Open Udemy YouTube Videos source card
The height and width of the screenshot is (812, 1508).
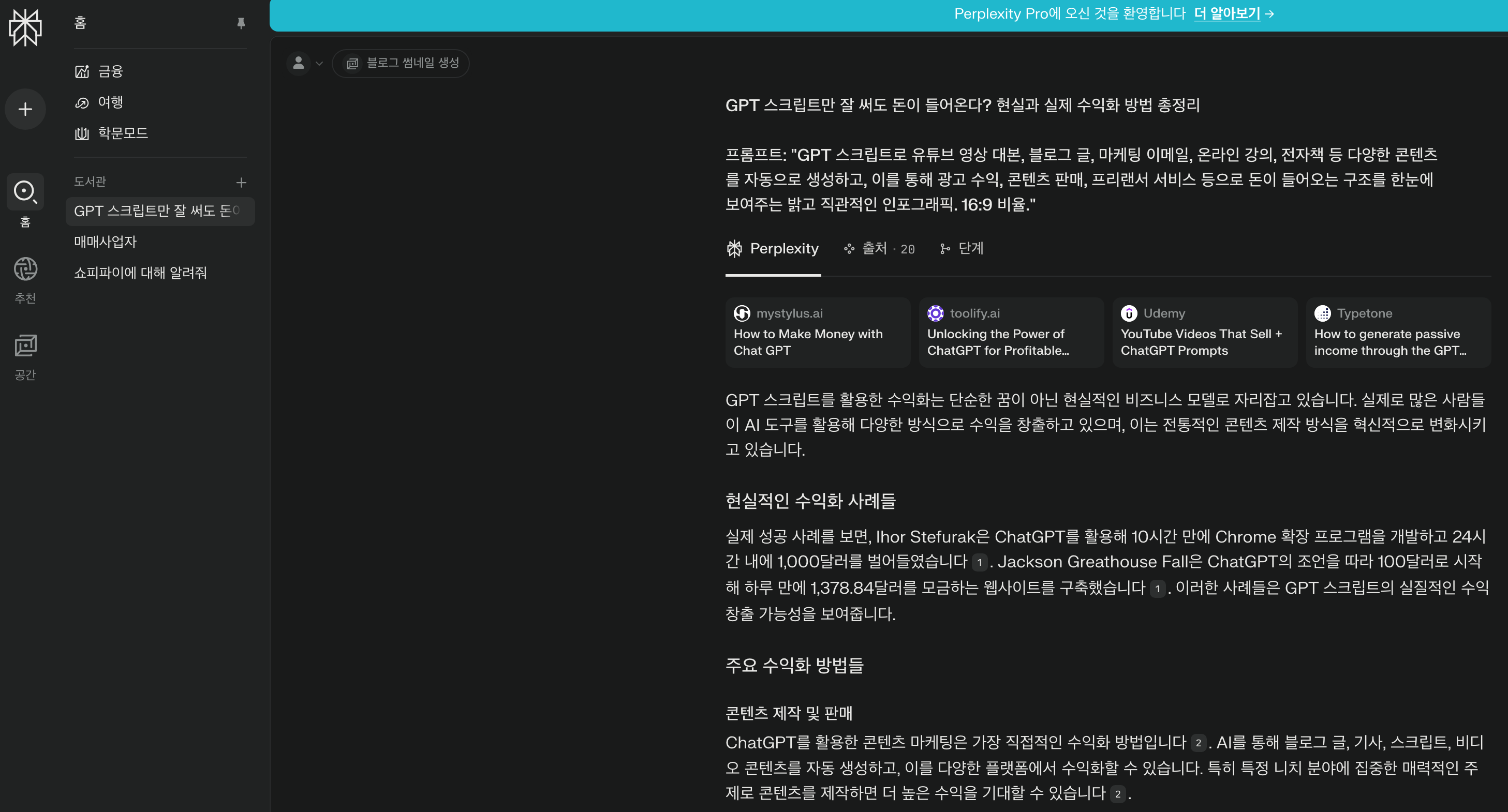pos(1204,332)
